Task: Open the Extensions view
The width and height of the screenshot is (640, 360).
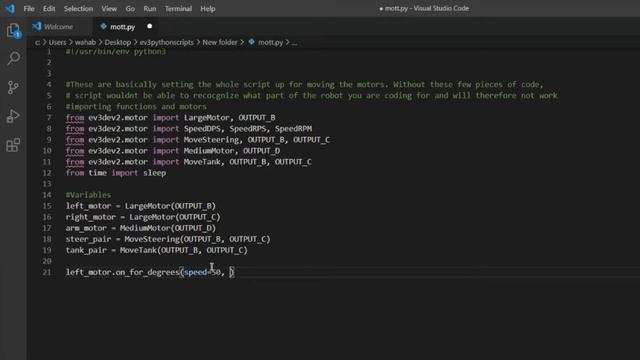Action: click(x=13, y=145)
